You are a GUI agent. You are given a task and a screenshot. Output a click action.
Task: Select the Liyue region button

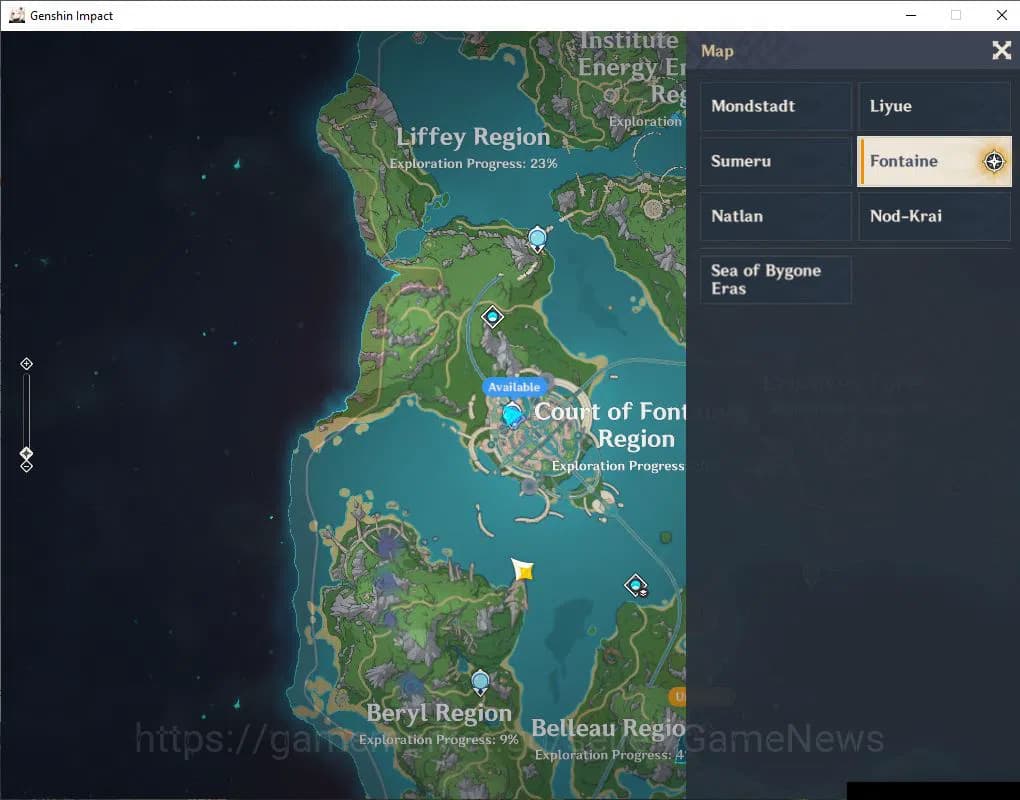[x=934, y=106]
